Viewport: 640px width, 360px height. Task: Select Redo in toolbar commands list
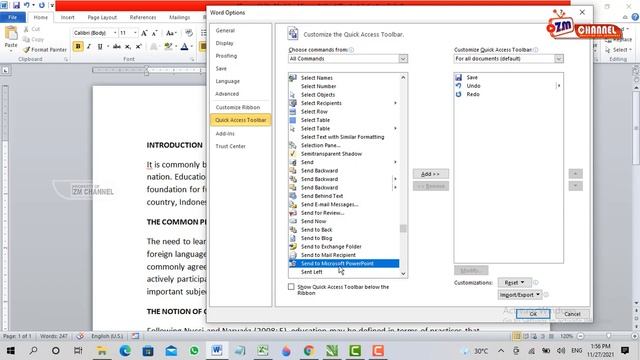508,94
